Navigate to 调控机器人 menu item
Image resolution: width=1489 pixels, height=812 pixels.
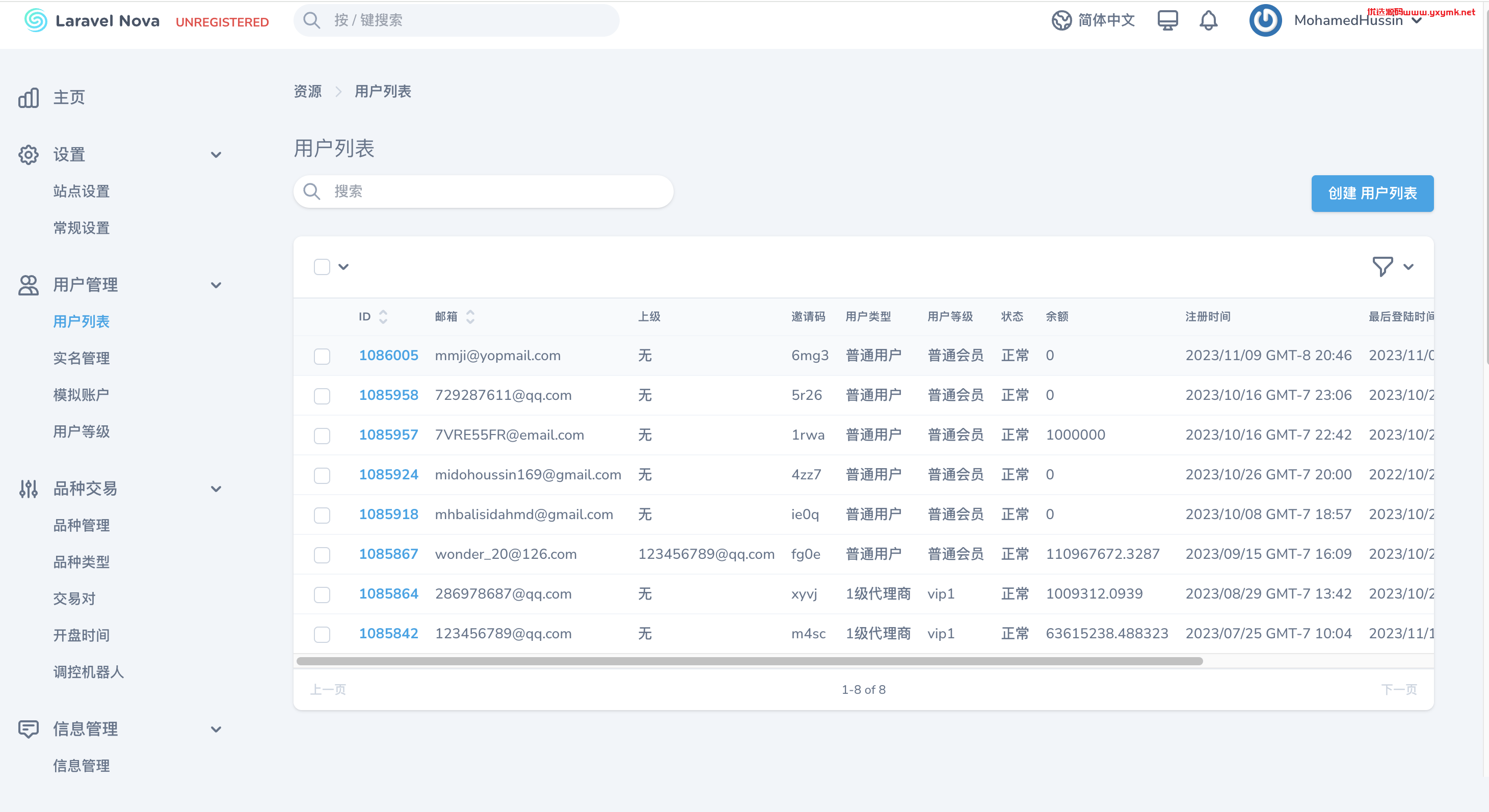(x=89, y=672)
